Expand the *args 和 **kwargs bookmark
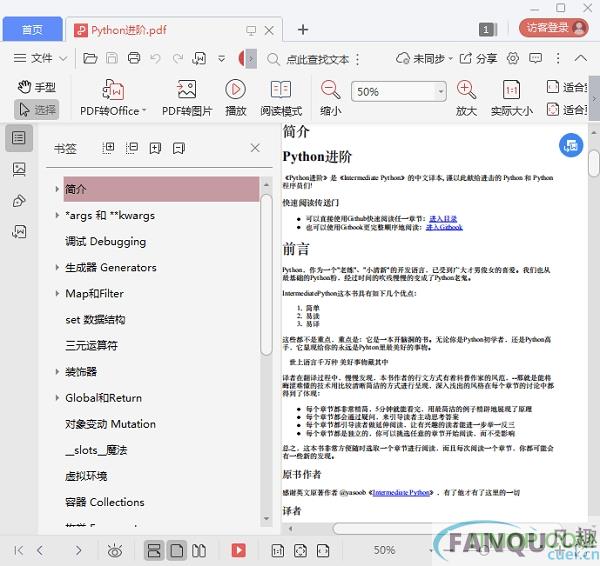The image size is (600, 566). tap(57, 215)
